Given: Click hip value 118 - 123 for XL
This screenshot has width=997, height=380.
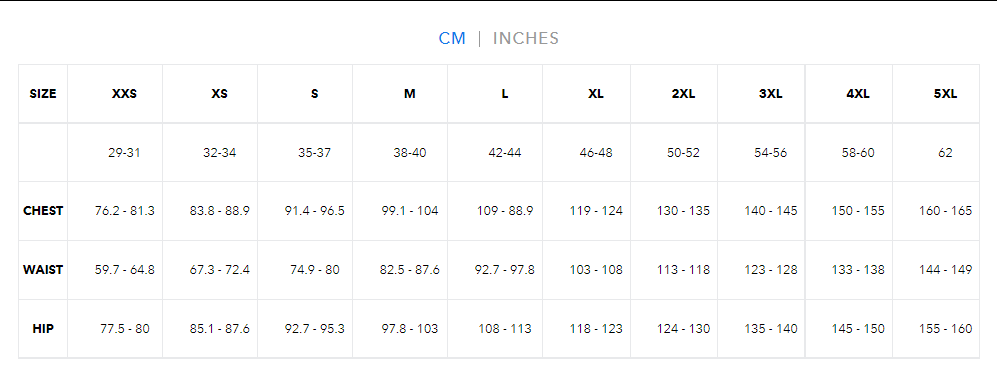Looking at the screenshot, I should [x=596, y=329].
